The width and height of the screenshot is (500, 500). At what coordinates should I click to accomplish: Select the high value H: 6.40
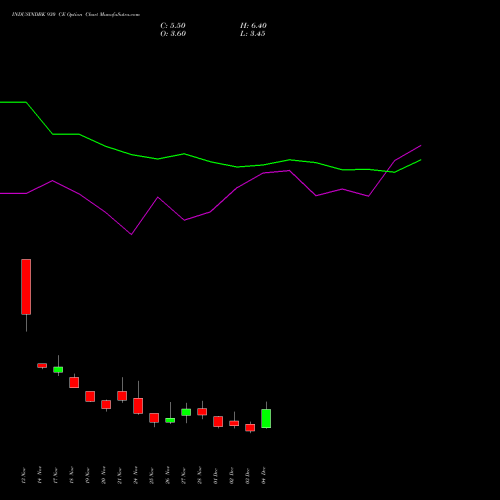pos(253,26)
